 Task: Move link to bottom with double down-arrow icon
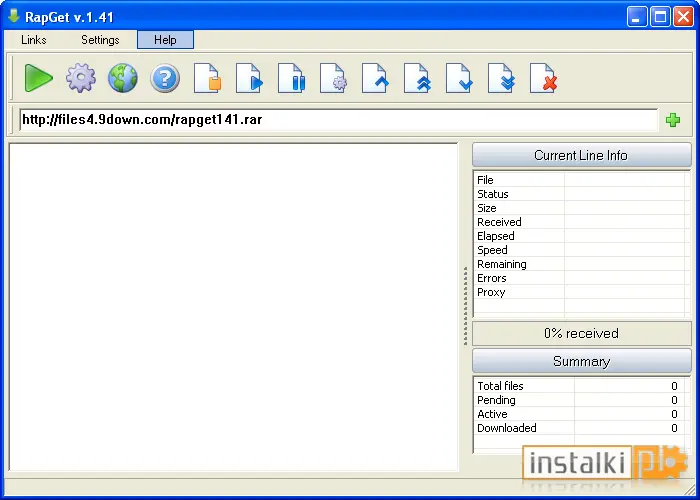tap(501, 78)
